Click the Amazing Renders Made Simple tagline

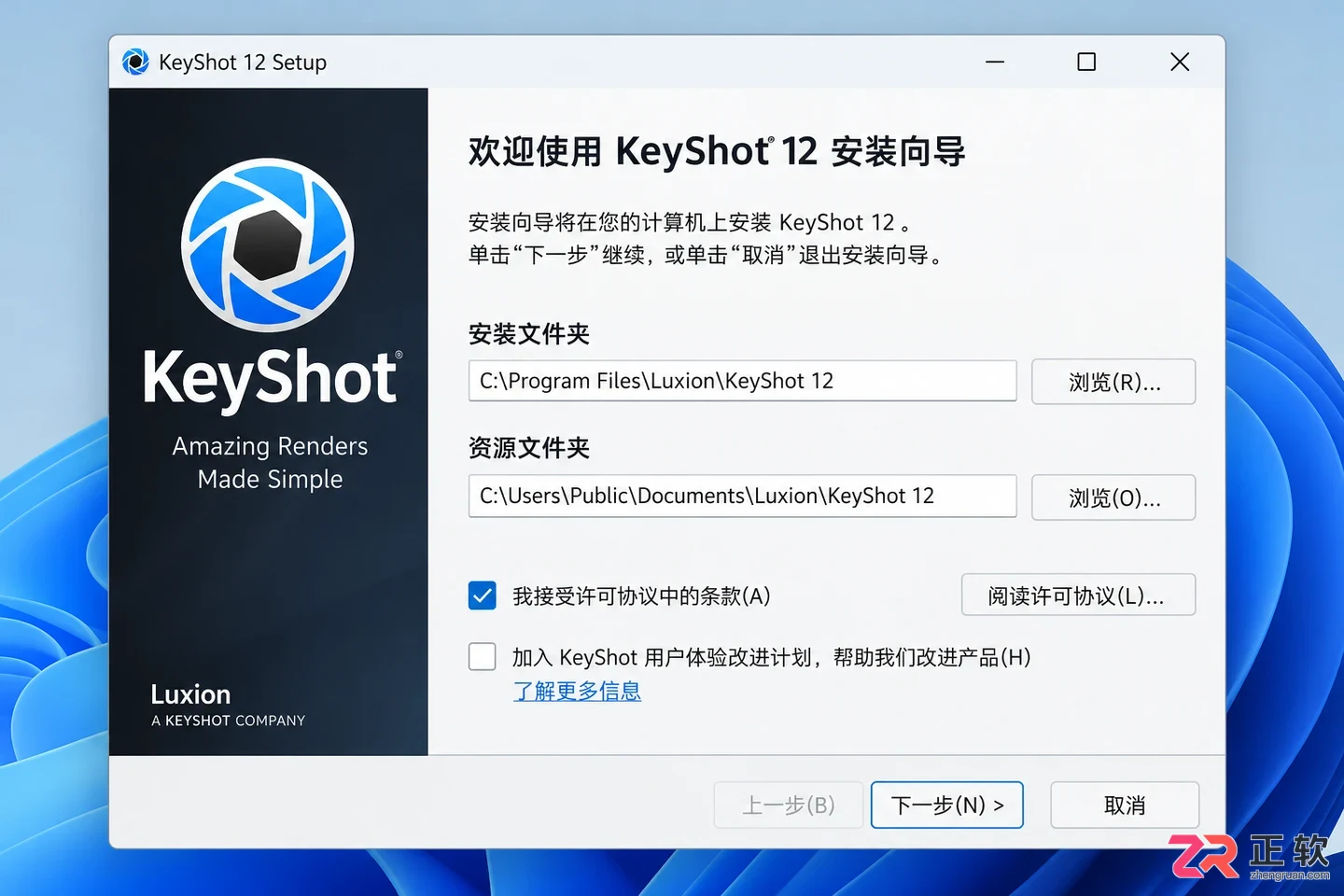click(270, 463)
